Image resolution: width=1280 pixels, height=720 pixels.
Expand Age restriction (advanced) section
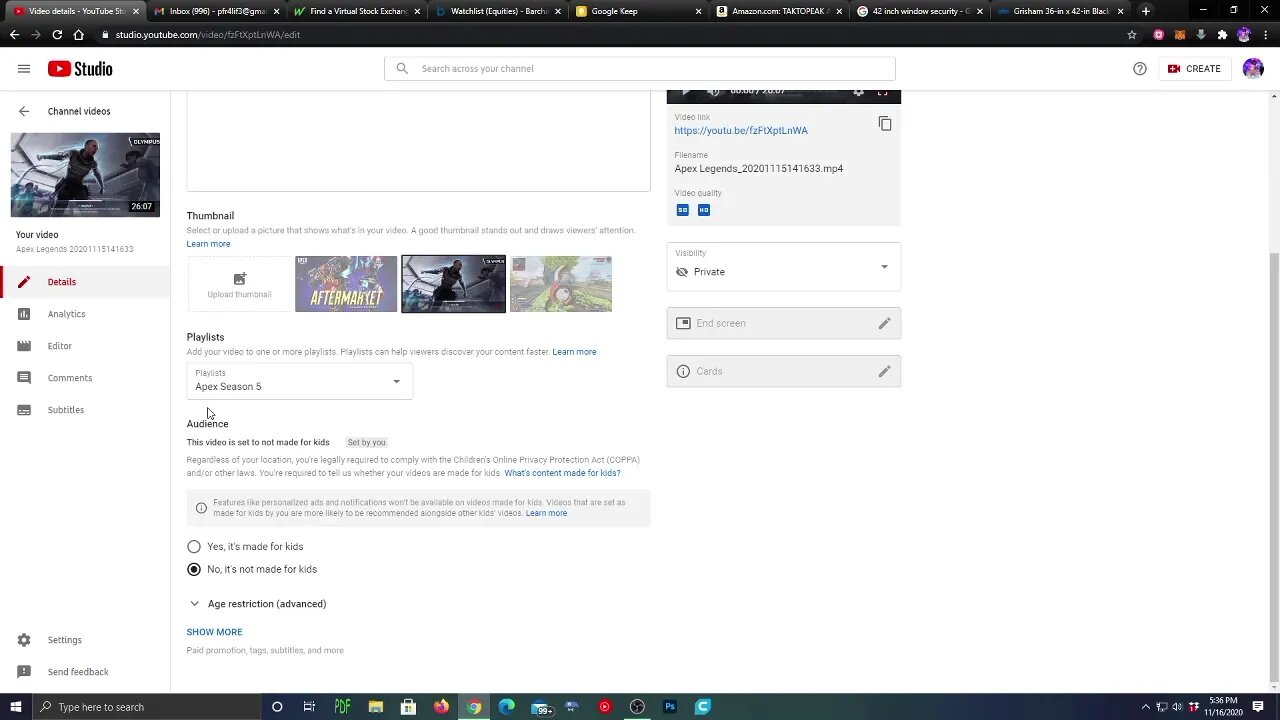tap(257, 604)
